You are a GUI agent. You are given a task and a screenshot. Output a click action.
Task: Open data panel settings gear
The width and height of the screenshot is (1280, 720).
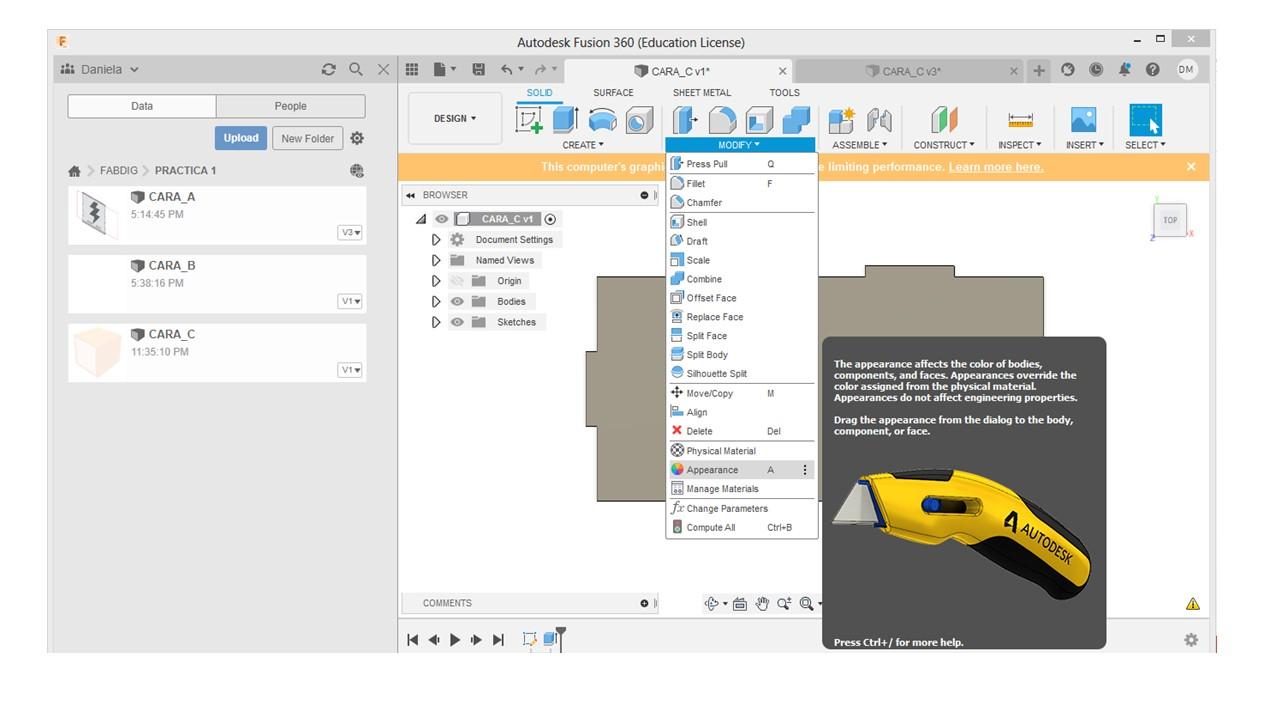(x=357, y=138)
